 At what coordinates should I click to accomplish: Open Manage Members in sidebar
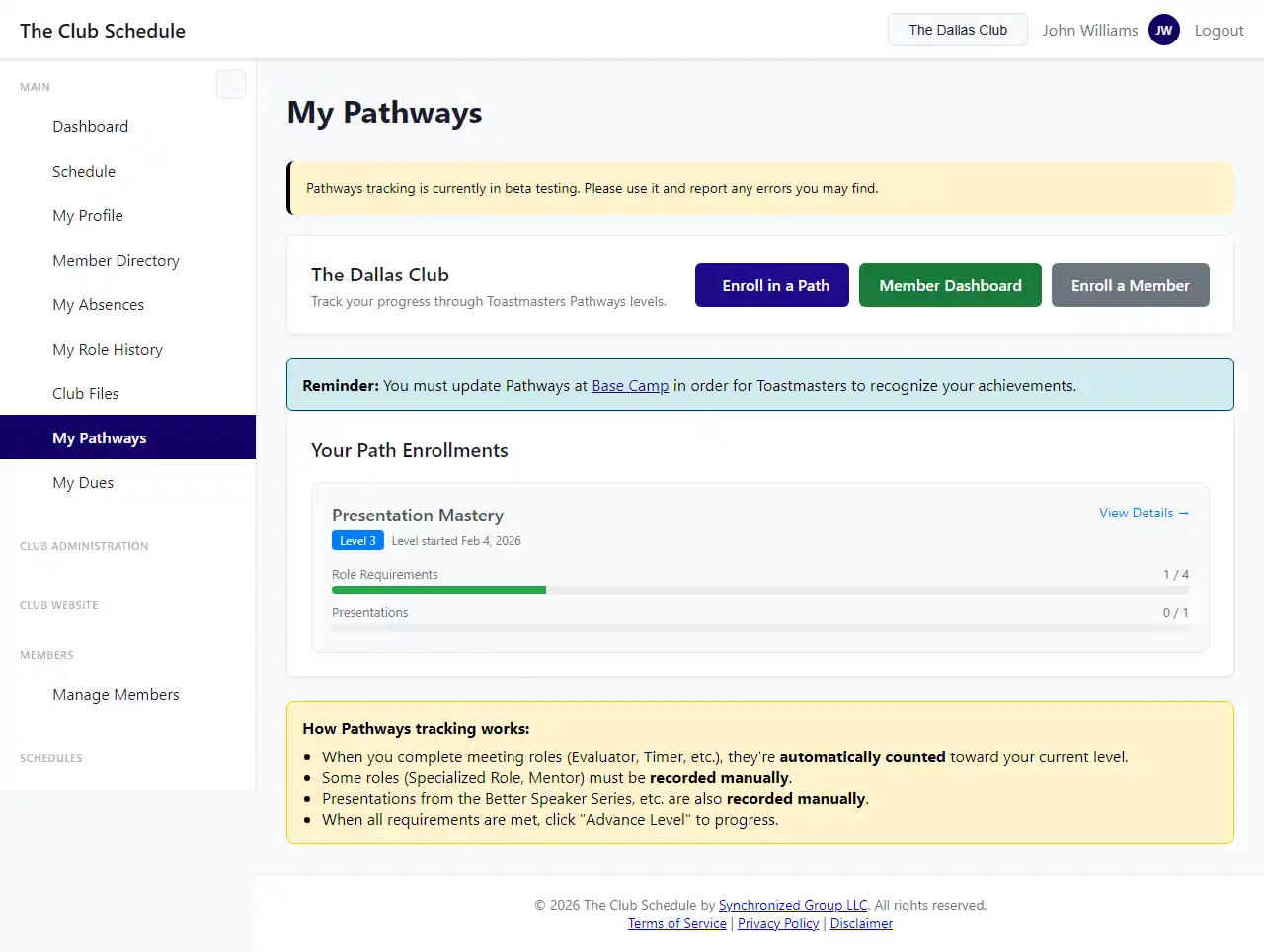pyautogui.click(x=116, y=694)
